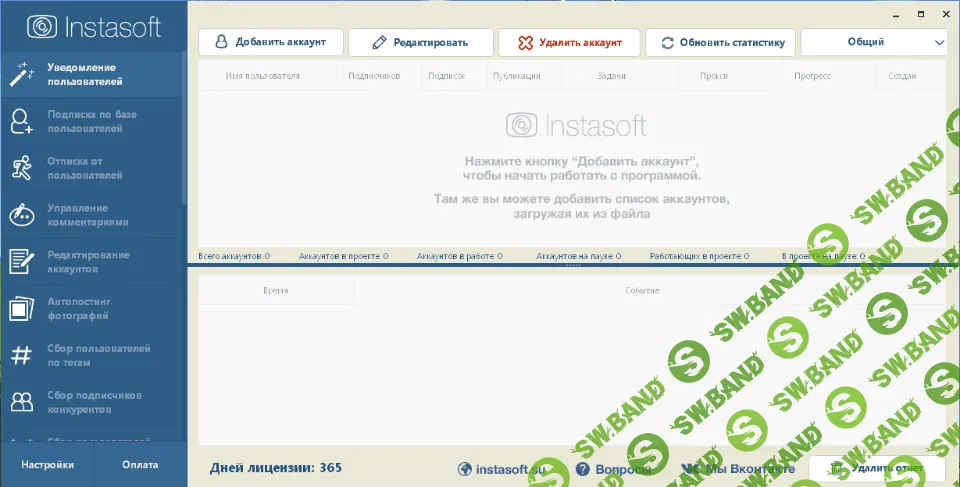
Task: Open the instasoft.su website link
Action: coord(501,469)
